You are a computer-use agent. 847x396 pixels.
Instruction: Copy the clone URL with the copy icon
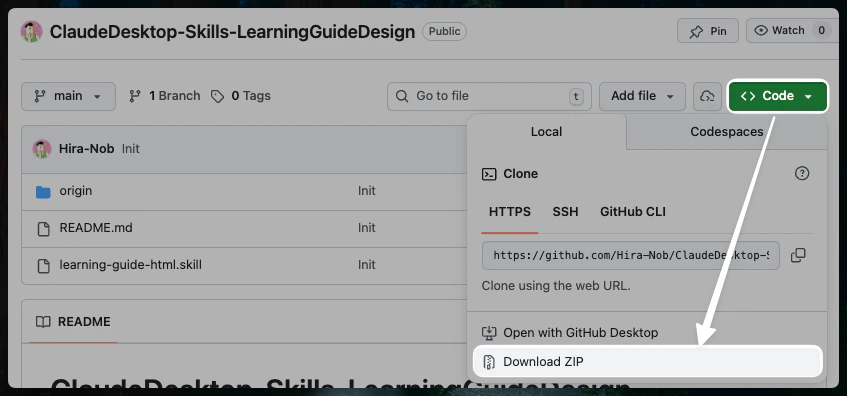[798, 255]
